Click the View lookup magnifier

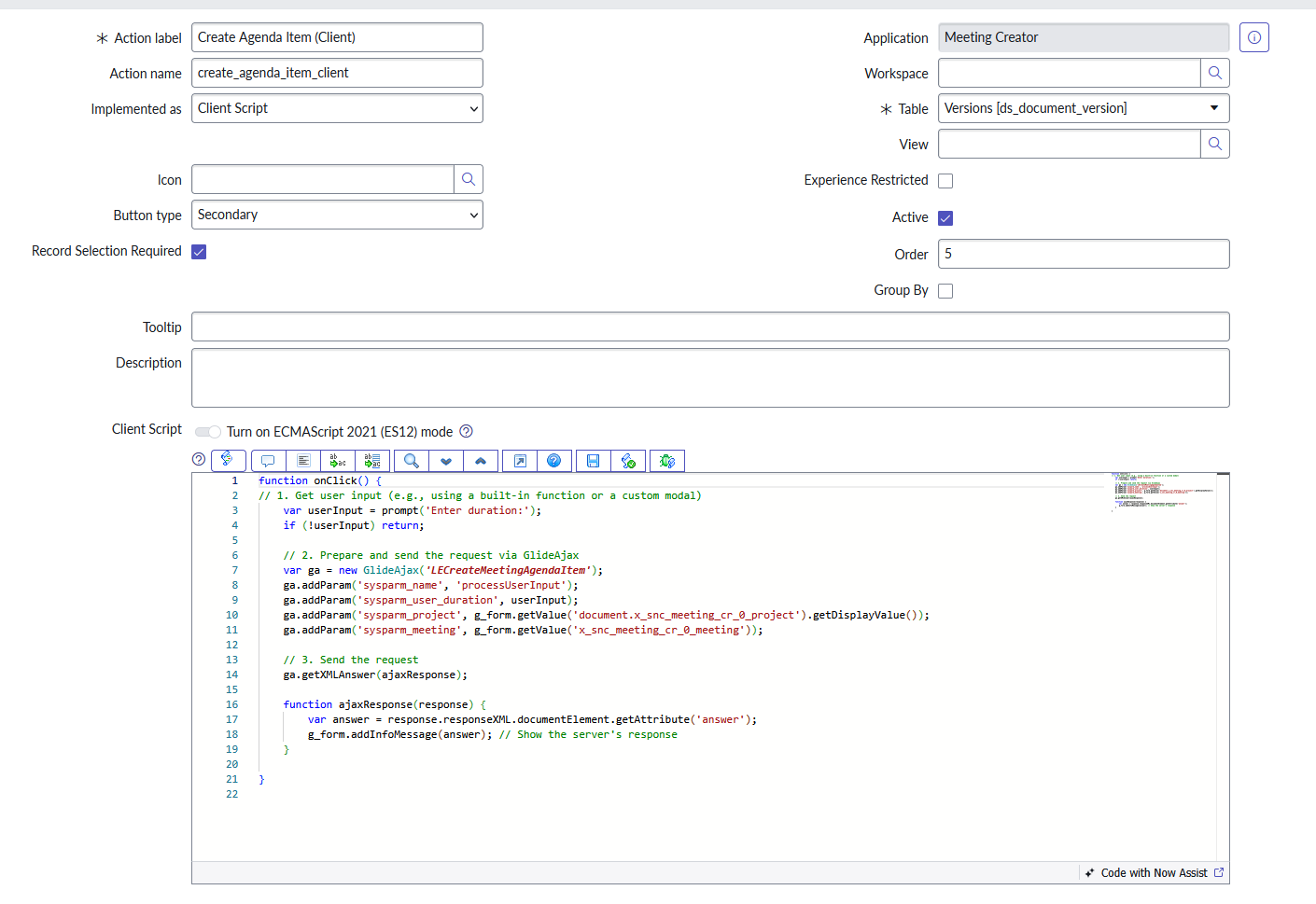1215,144
